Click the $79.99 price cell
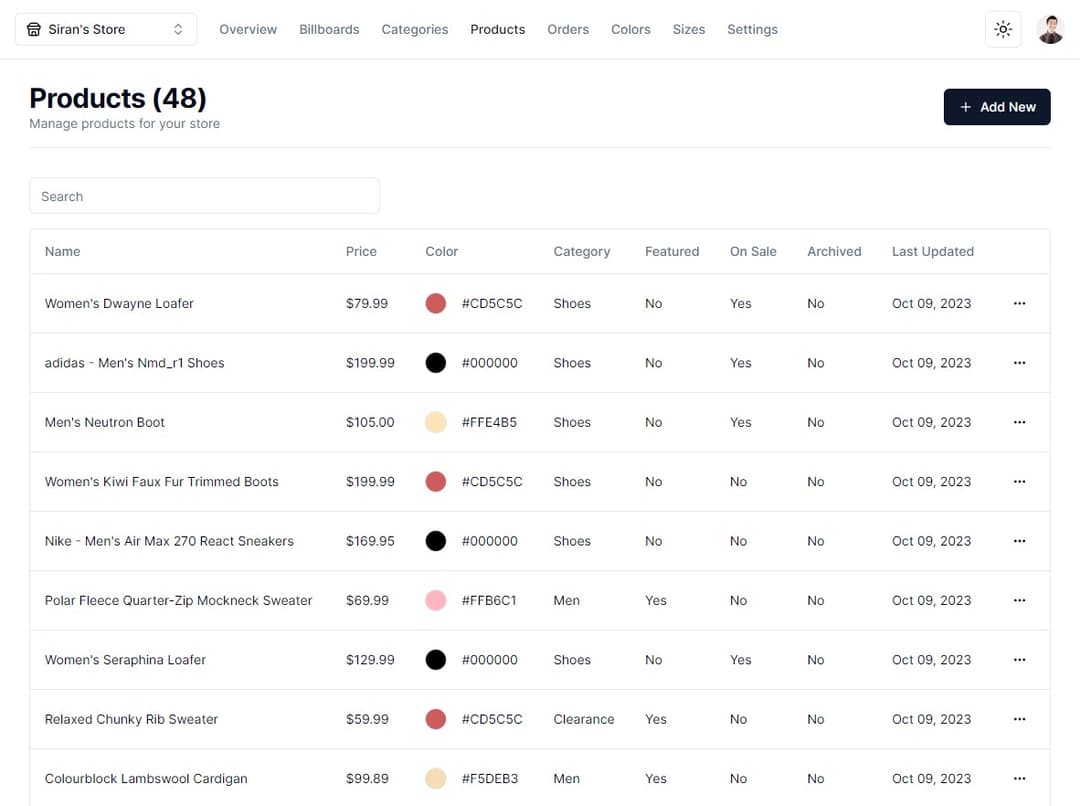The height and width of the screenshot is (806, 1080). coord(366,303)
